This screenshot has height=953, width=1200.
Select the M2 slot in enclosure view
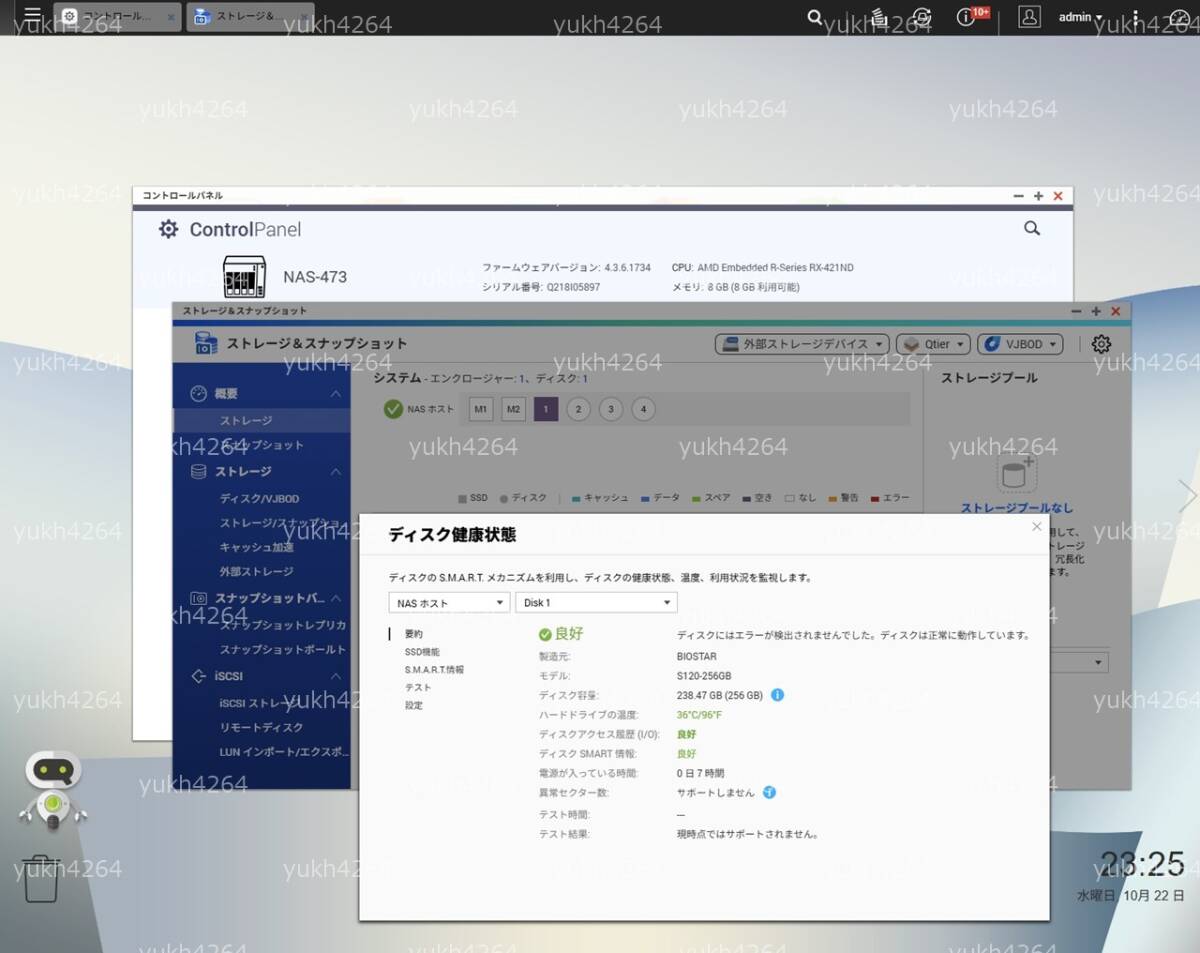pyautogui.click(x=513, y=409)
